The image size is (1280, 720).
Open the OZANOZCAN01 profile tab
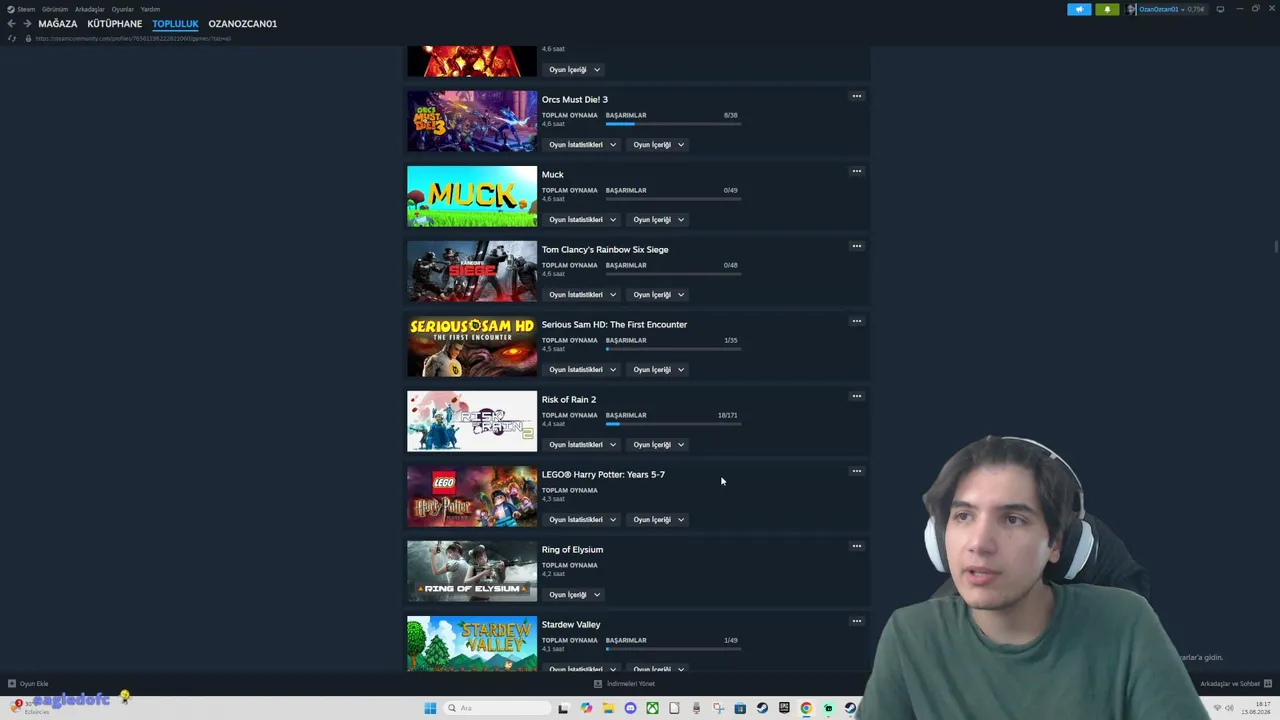coord(243,24)
